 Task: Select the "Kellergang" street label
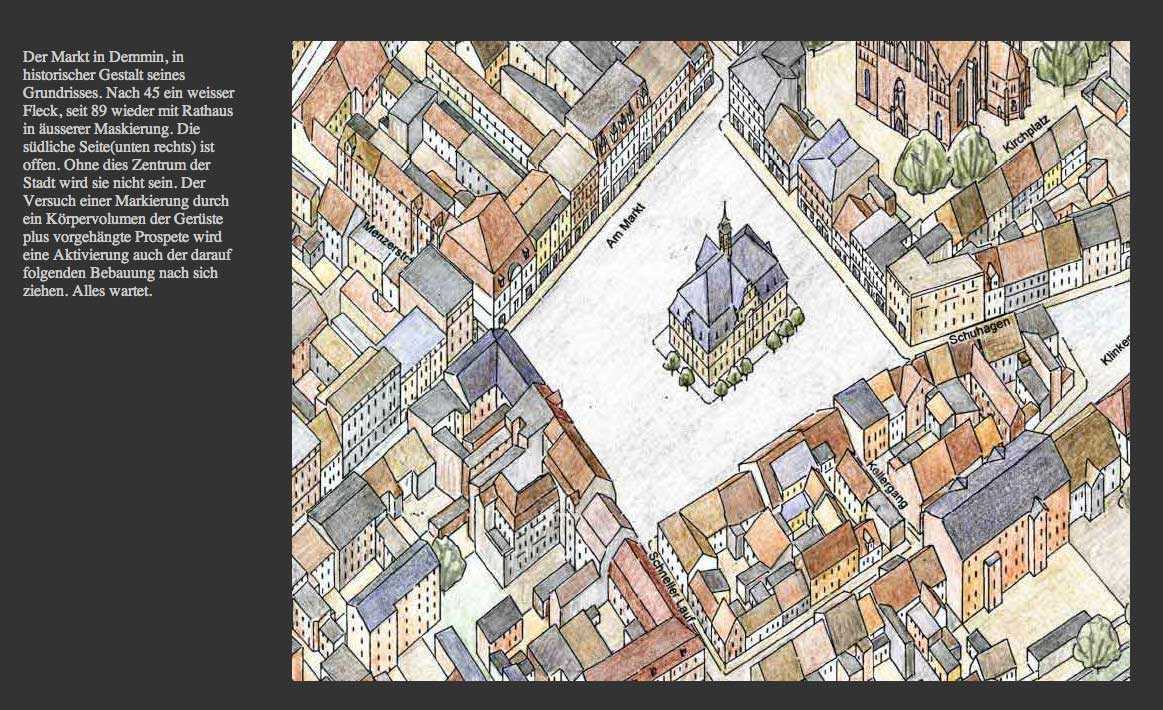coord(886,483)
